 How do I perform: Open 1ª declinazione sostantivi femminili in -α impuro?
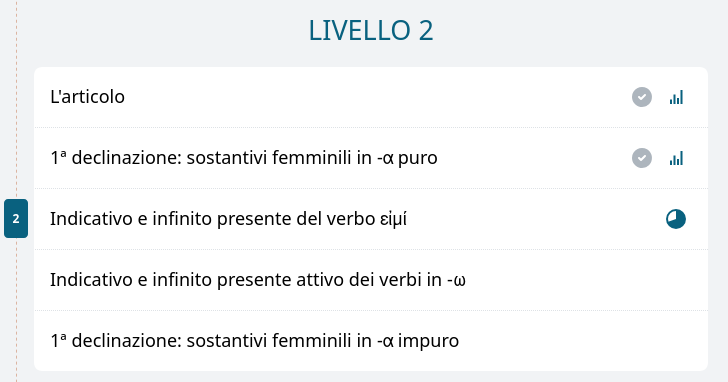tap(254, 341)
